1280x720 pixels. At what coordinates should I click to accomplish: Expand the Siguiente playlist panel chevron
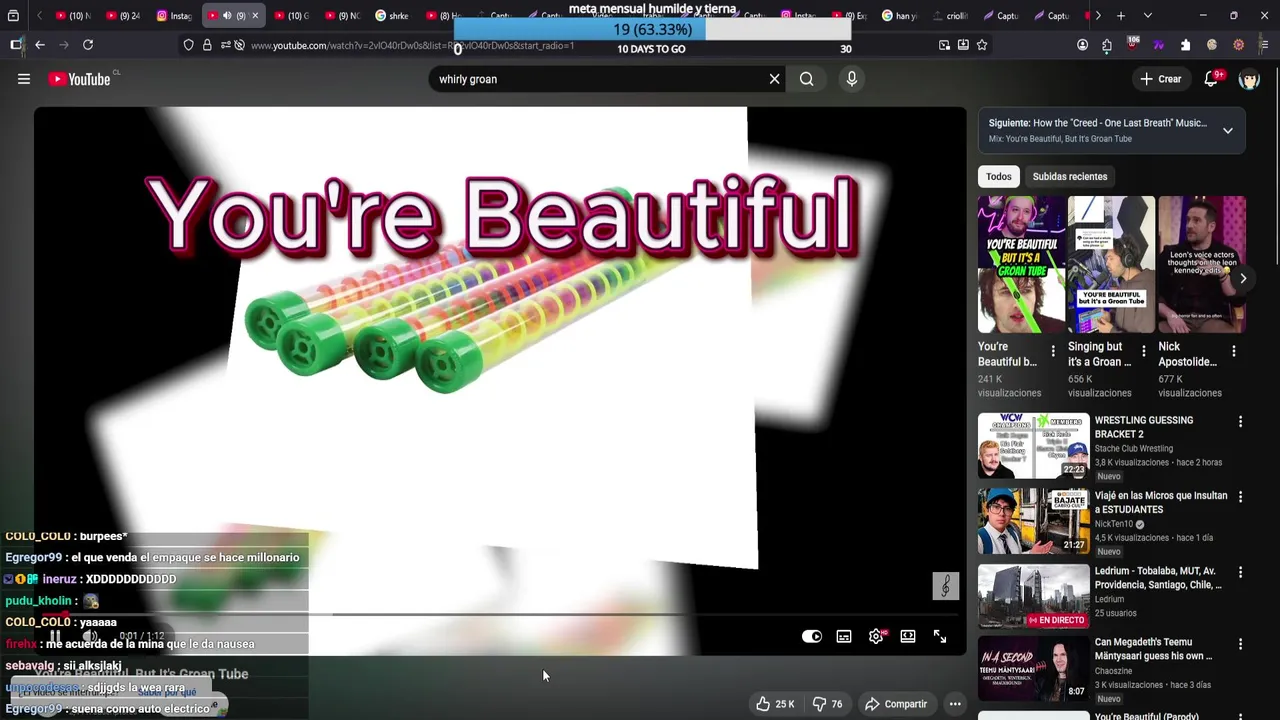(1228, 131)
